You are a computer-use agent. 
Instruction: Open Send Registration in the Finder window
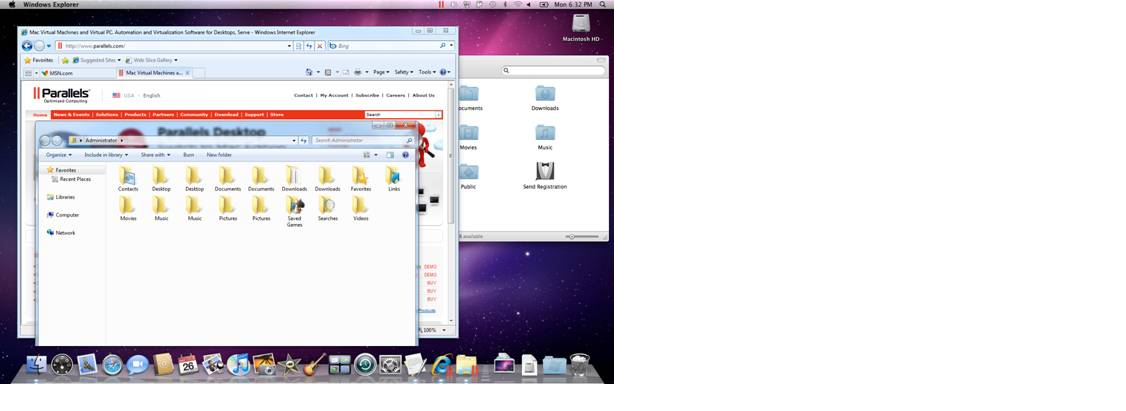click(x=545, y=176)
